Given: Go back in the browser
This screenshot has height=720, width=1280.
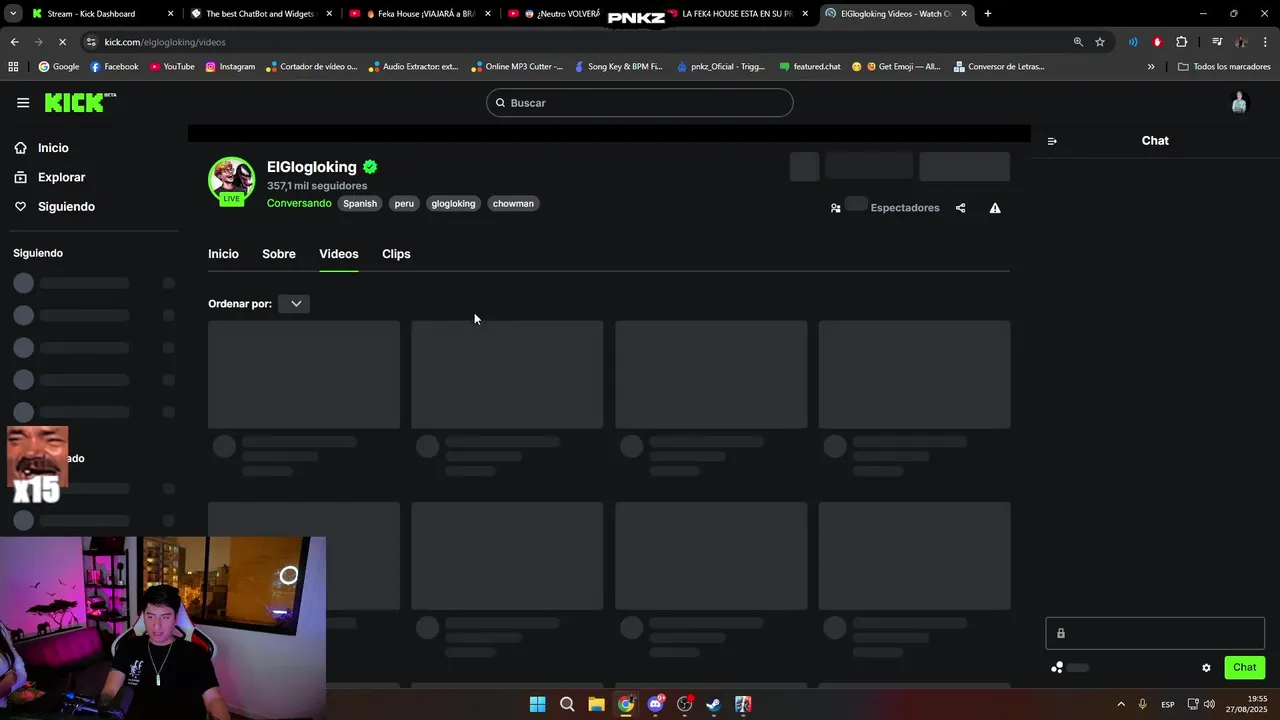Looking at the screenshot, I should (x=15, y=42).
